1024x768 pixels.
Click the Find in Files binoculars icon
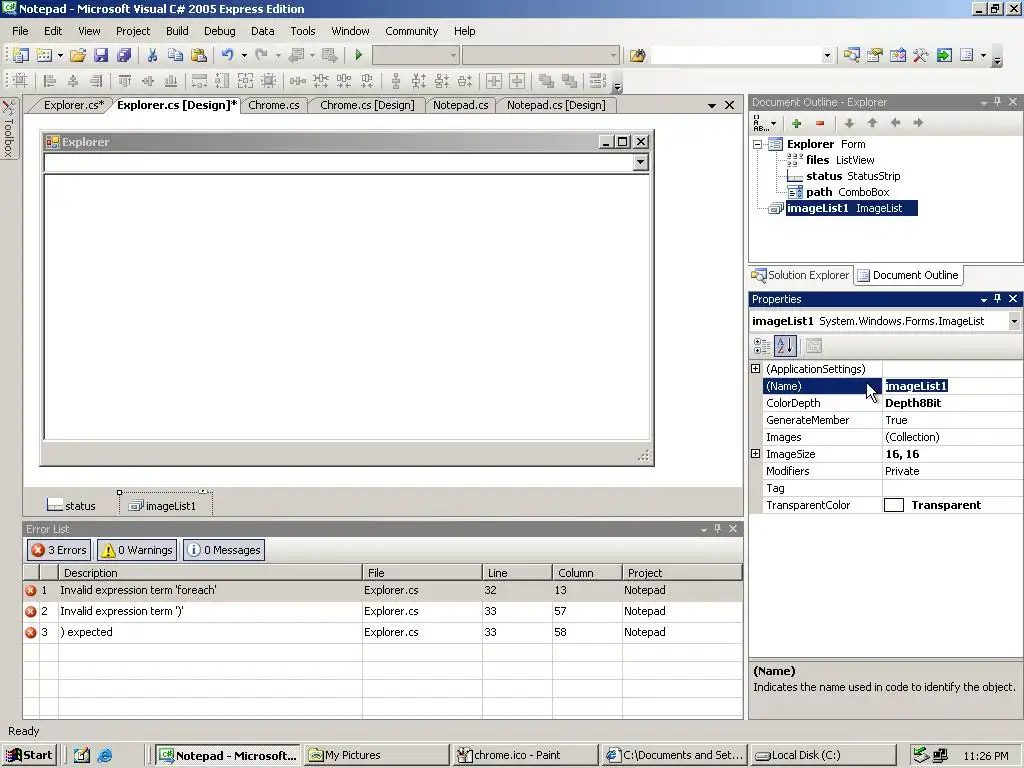[637, 56]
